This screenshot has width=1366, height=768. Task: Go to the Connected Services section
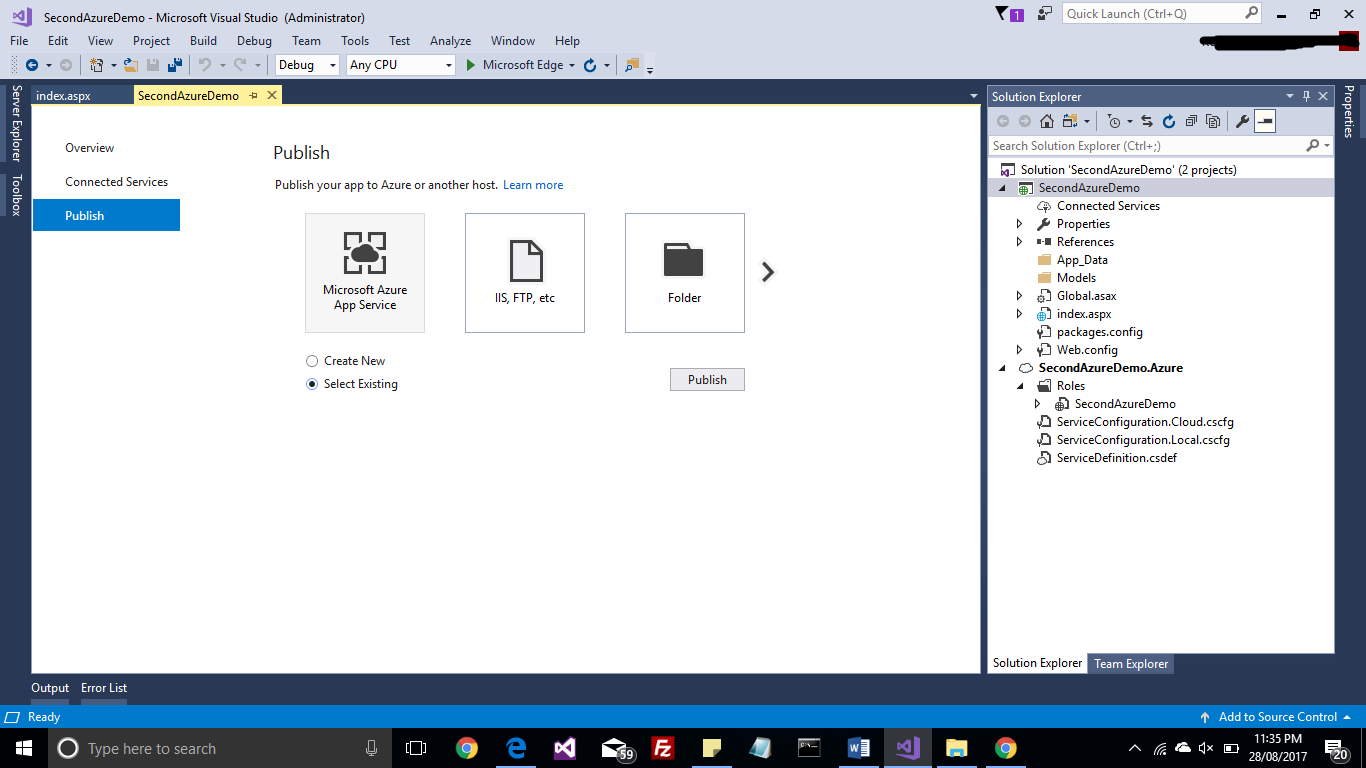(117, 182)
